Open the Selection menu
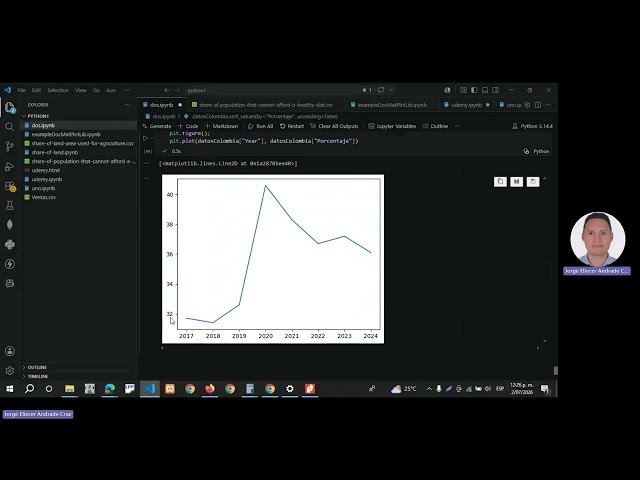 (x=58, y=90)
